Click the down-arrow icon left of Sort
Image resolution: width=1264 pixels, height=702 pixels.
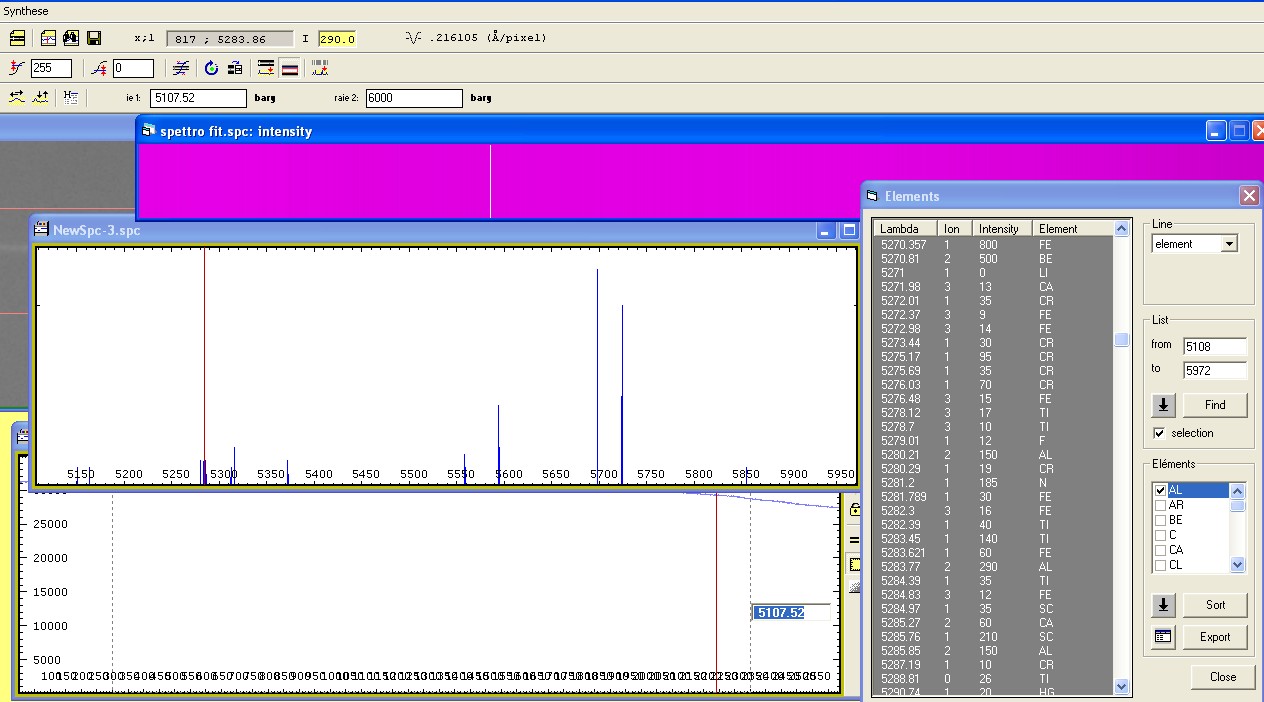[x=1163, y=605]
